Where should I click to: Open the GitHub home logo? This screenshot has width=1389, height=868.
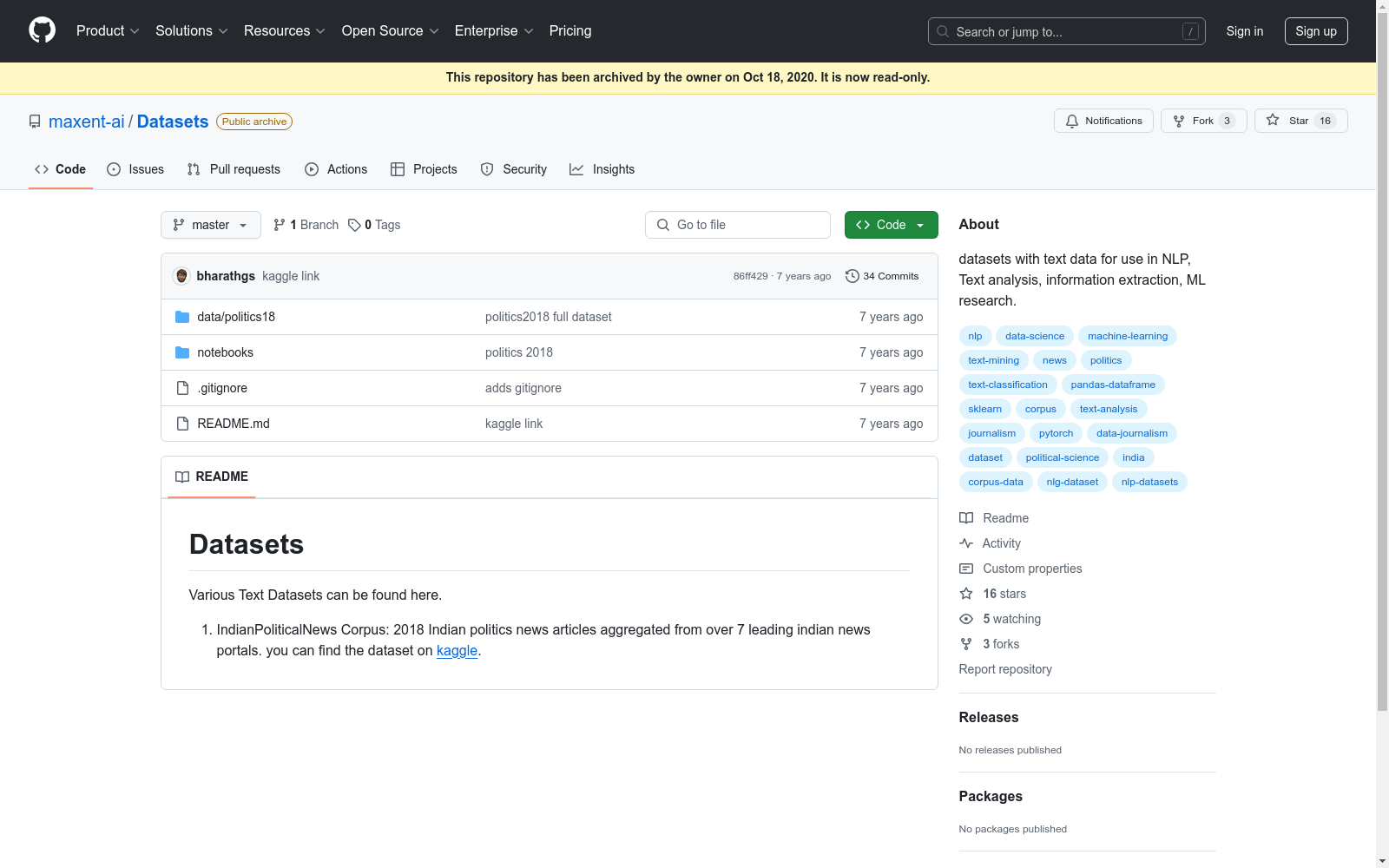pyautogui.click(x=42, y=30)
